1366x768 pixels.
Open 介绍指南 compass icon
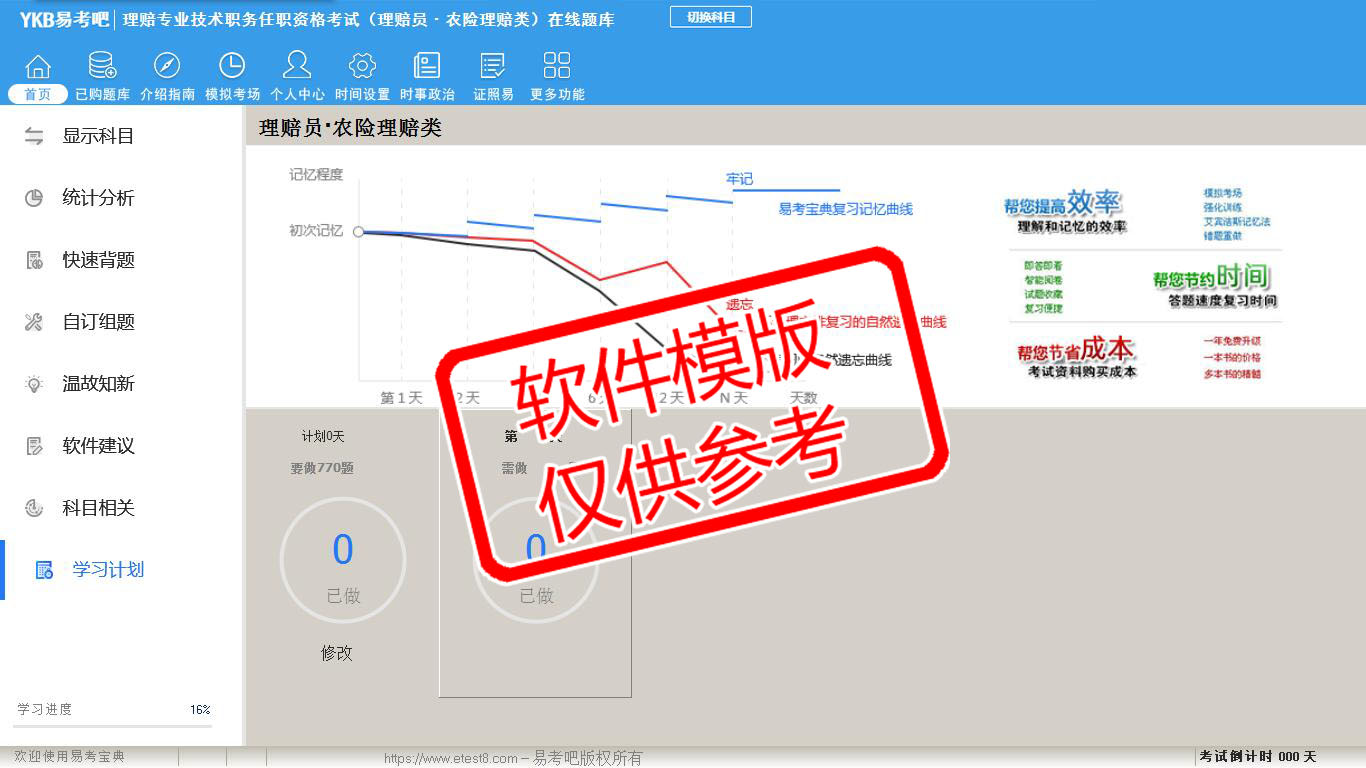167,67
